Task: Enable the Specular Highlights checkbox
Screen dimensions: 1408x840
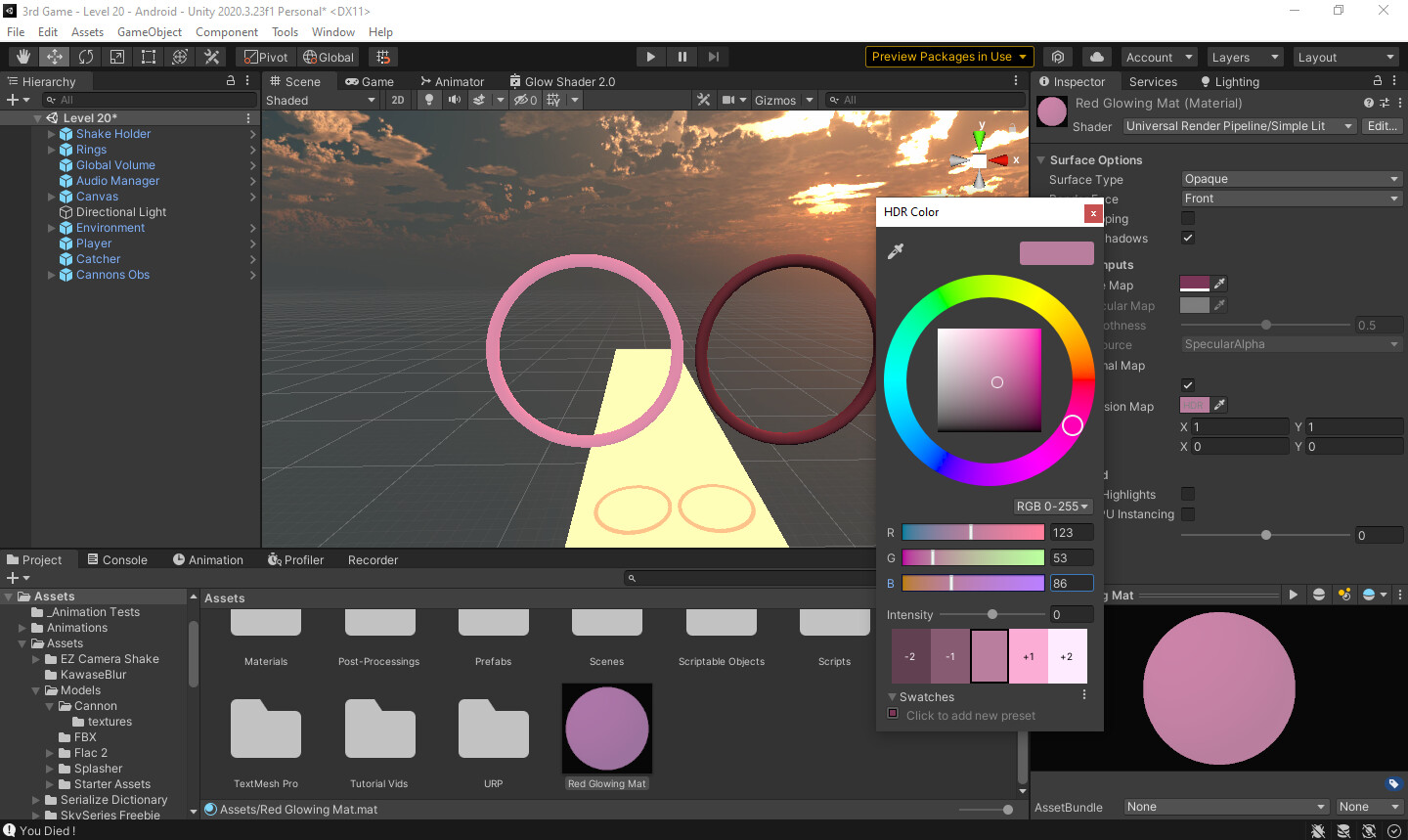Action: [x=1187, y=494]
